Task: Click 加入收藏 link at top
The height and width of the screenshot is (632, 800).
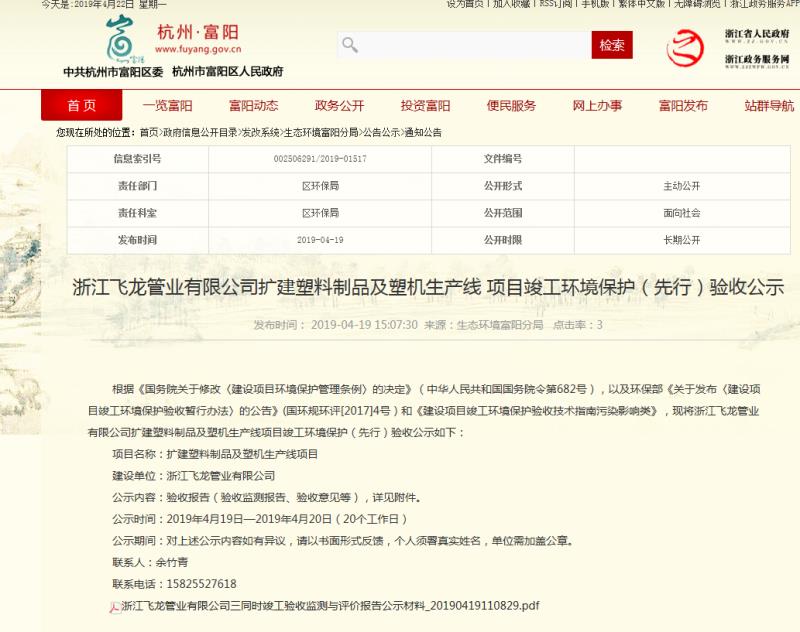Action: pos(511,4)
